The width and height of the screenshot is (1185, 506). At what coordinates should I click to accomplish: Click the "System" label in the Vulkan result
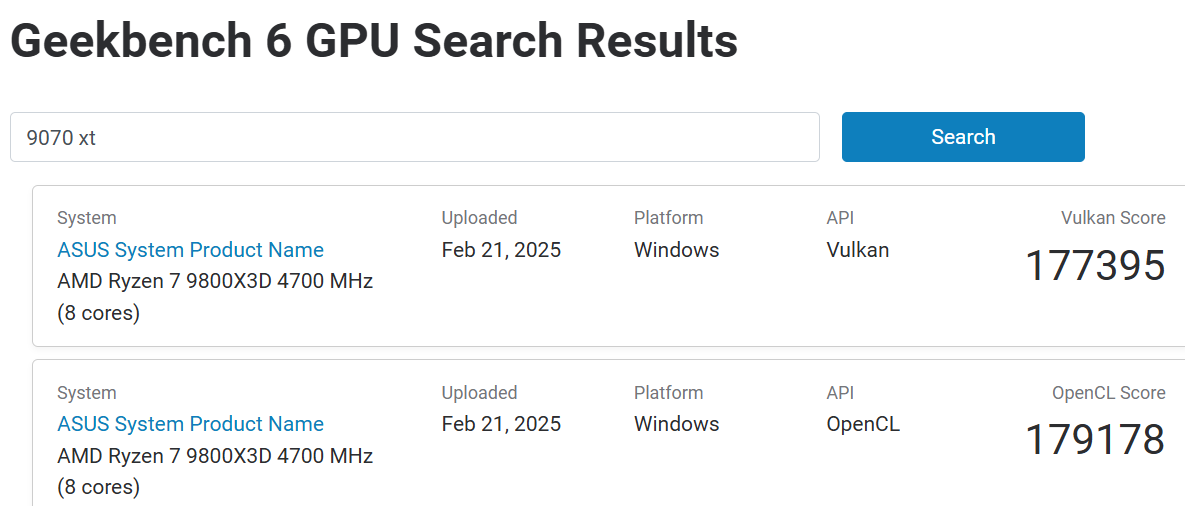87,218
